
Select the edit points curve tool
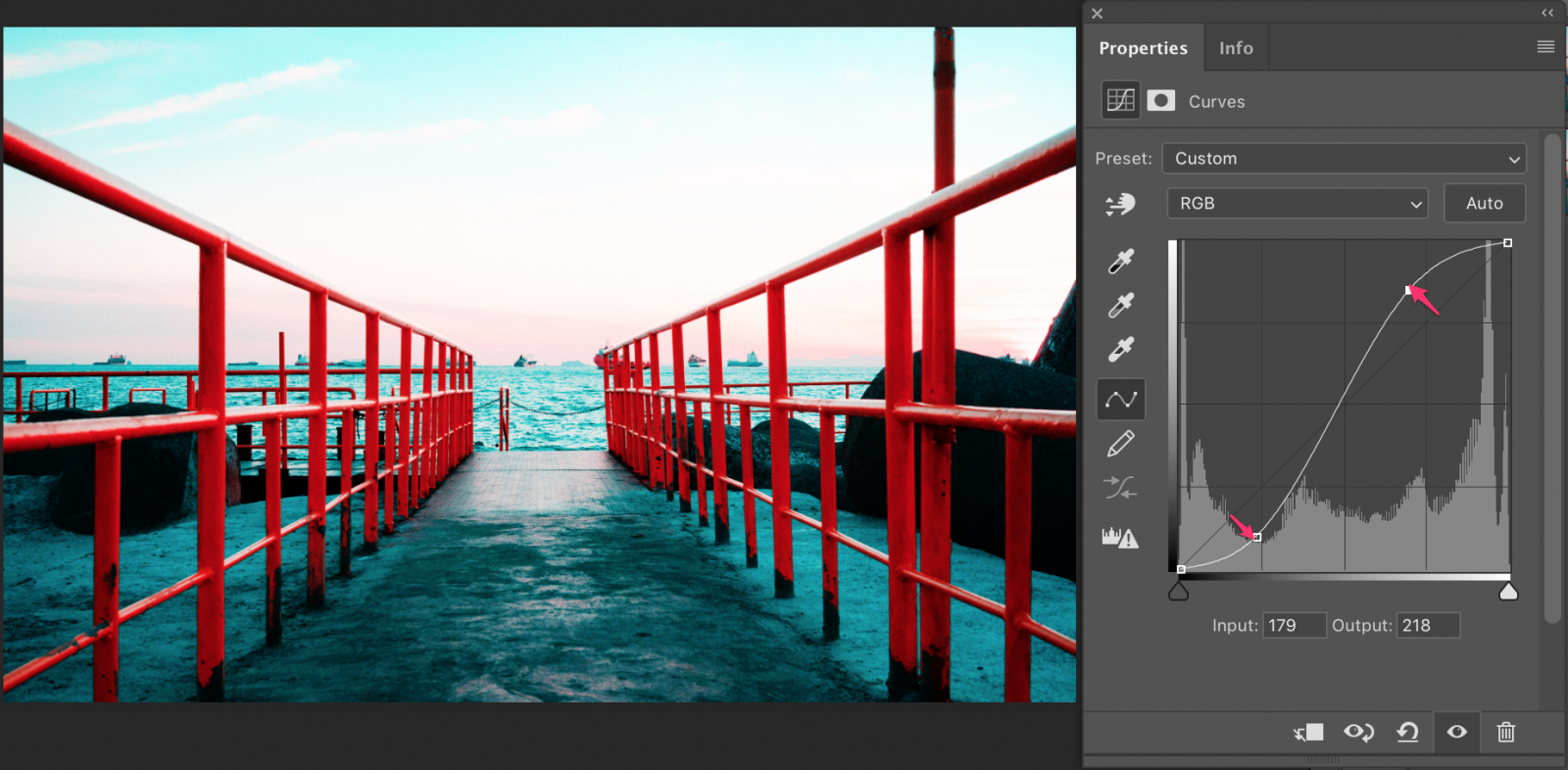coord(1120,400)
